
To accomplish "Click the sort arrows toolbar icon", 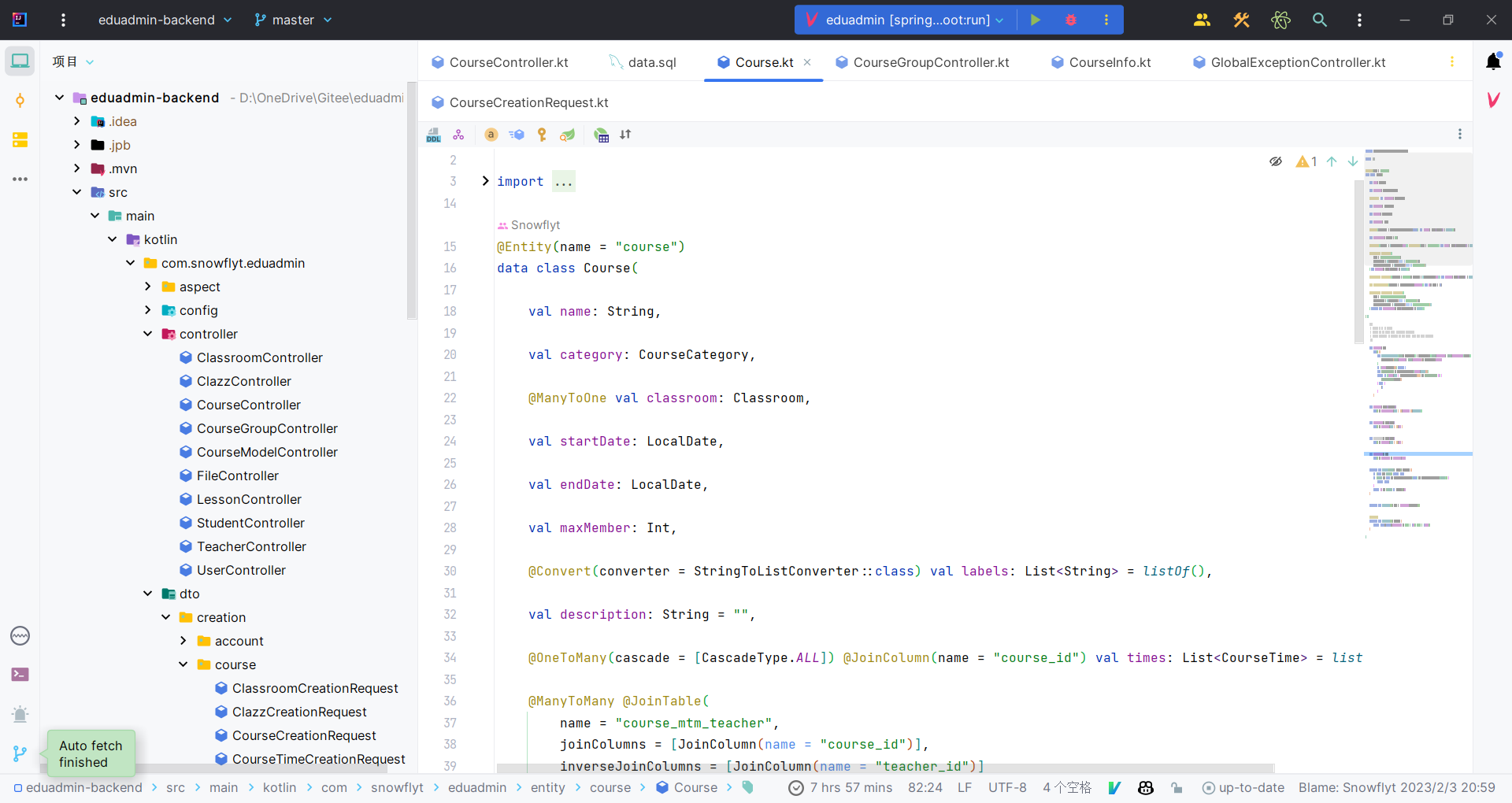I will coord(625,135).
